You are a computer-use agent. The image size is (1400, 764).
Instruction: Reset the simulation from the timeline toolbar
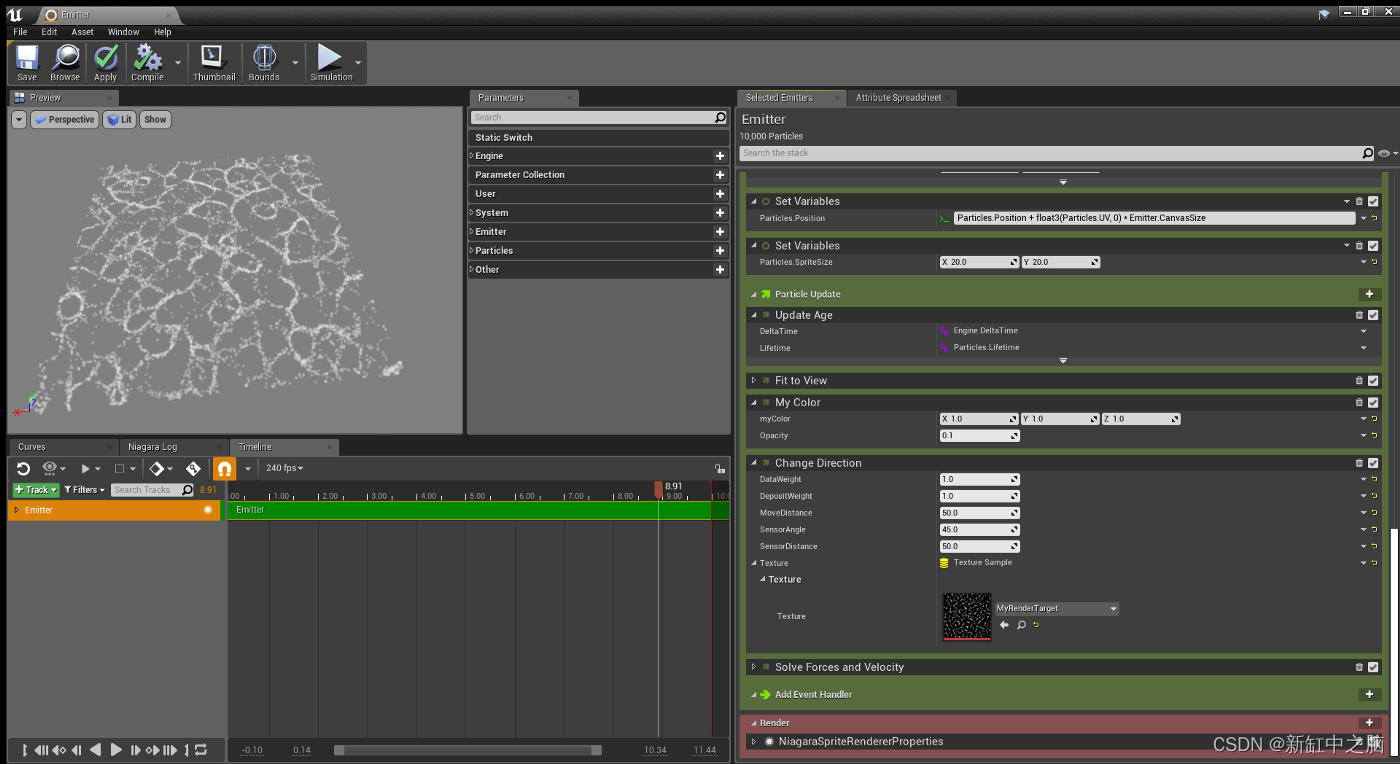tap(23, 468)
